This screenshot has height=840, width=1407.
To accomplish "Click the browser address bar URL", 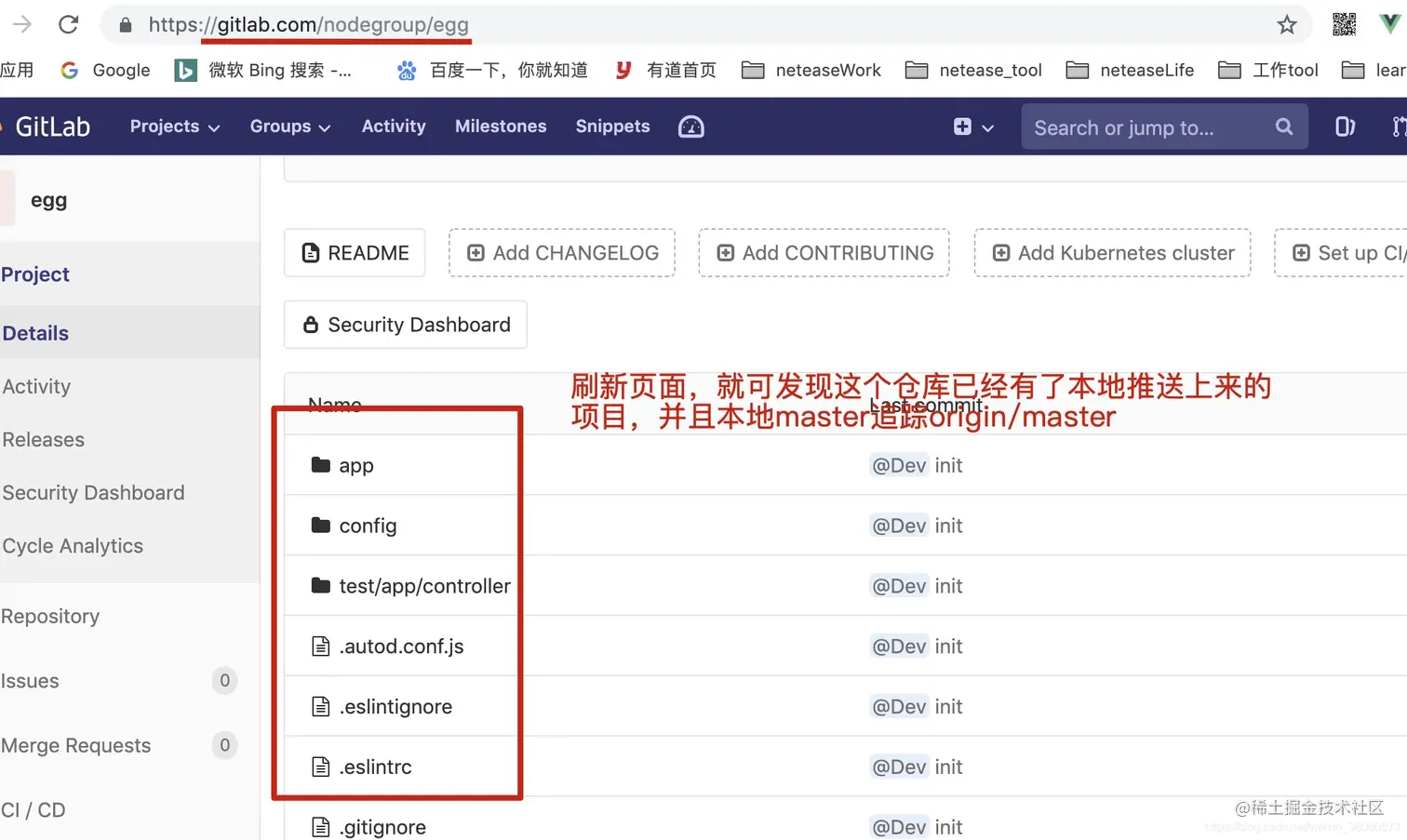I will coord(308,25).
